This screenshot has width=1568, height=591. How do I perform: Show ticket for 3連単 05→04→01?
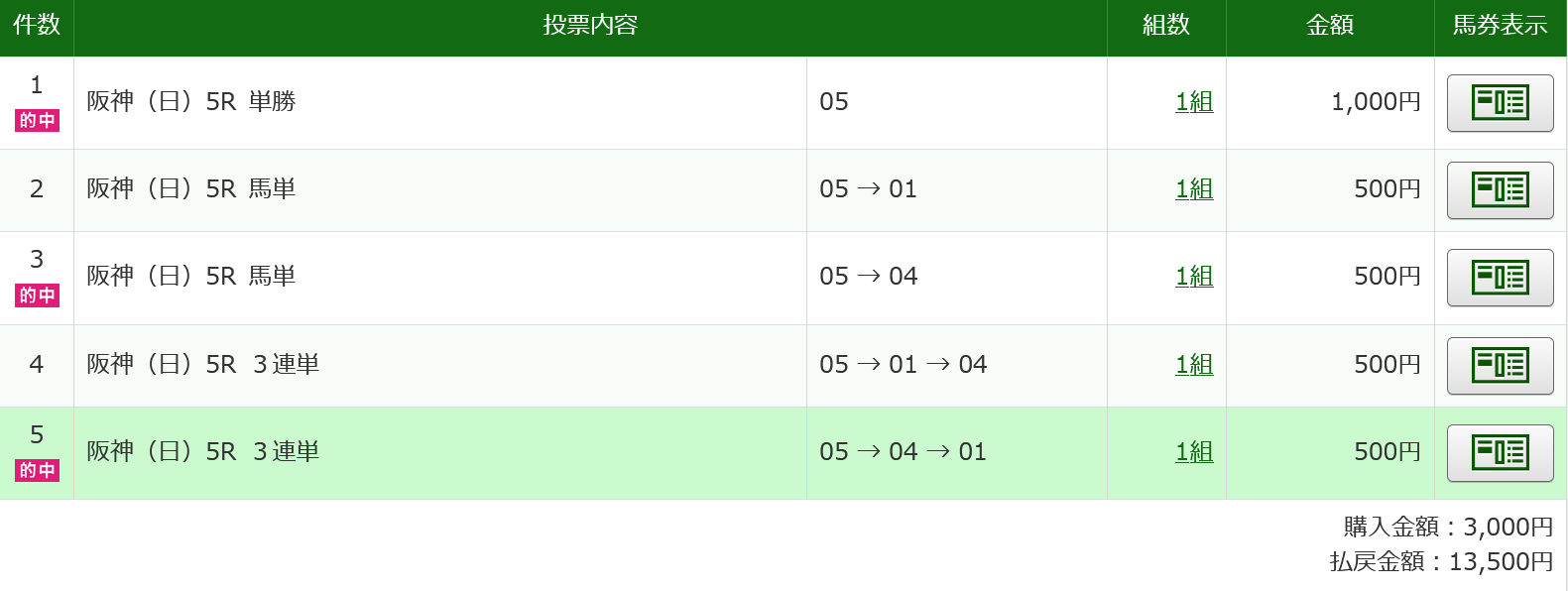(x=1500, y=453)
